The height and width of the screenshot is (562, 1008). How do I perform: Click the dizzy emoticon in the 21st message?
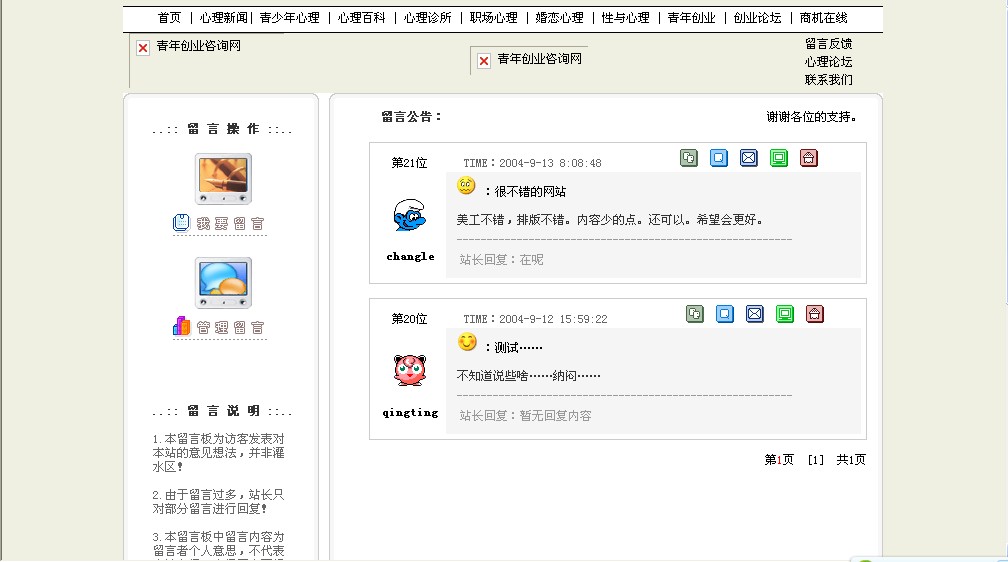click(x=466, y=186)
